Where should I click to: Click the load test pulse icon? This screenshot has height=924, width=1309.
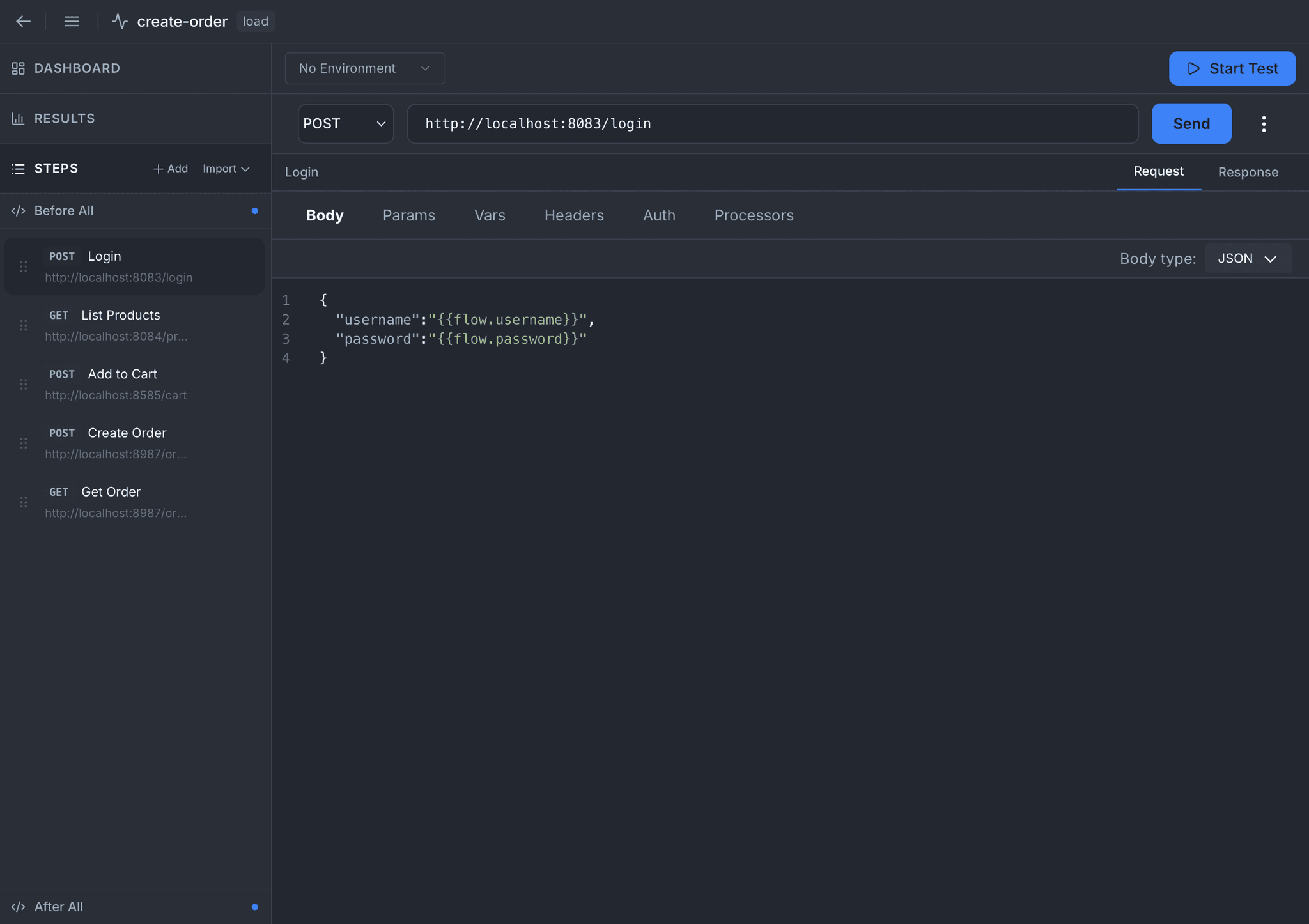click(x=120, y=21)
